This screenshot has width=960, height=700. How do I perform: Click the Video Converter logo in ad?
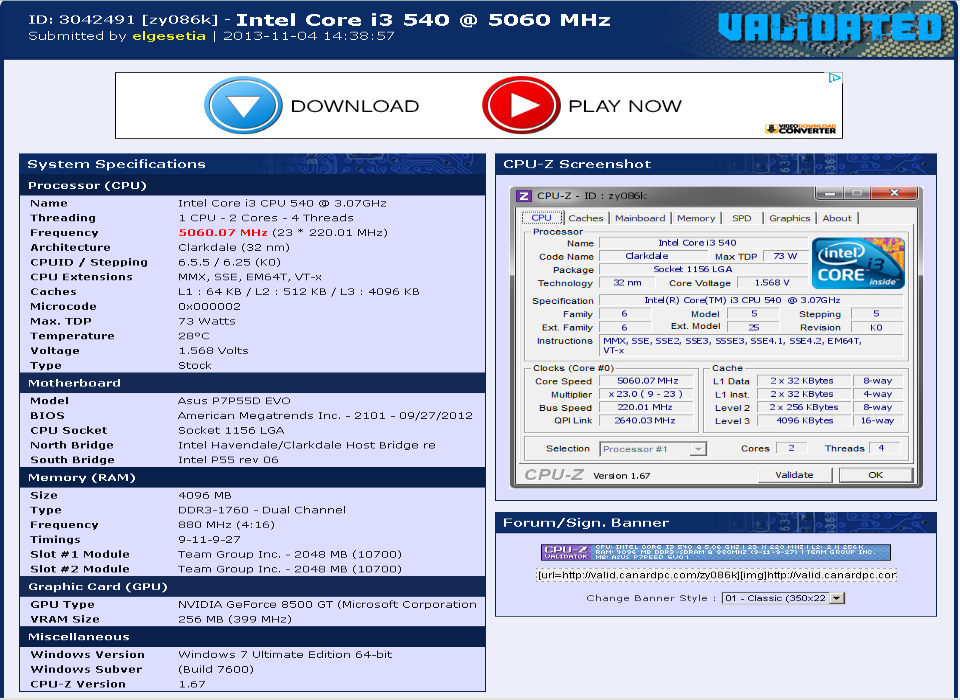coord(801,129)
